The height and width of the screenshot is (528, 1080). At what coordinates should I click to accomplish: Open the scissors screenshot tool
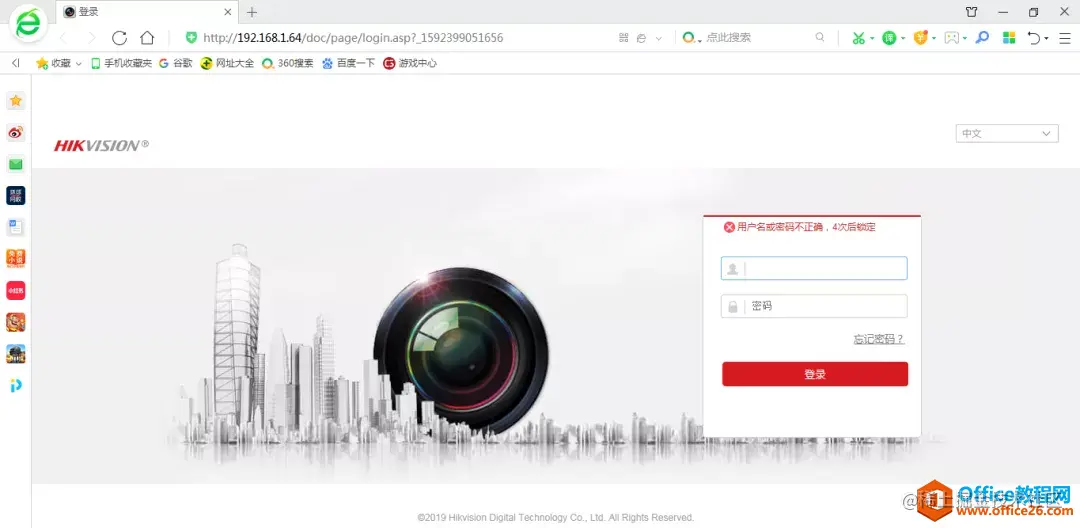pyautogui.click(x=858, y=38)
